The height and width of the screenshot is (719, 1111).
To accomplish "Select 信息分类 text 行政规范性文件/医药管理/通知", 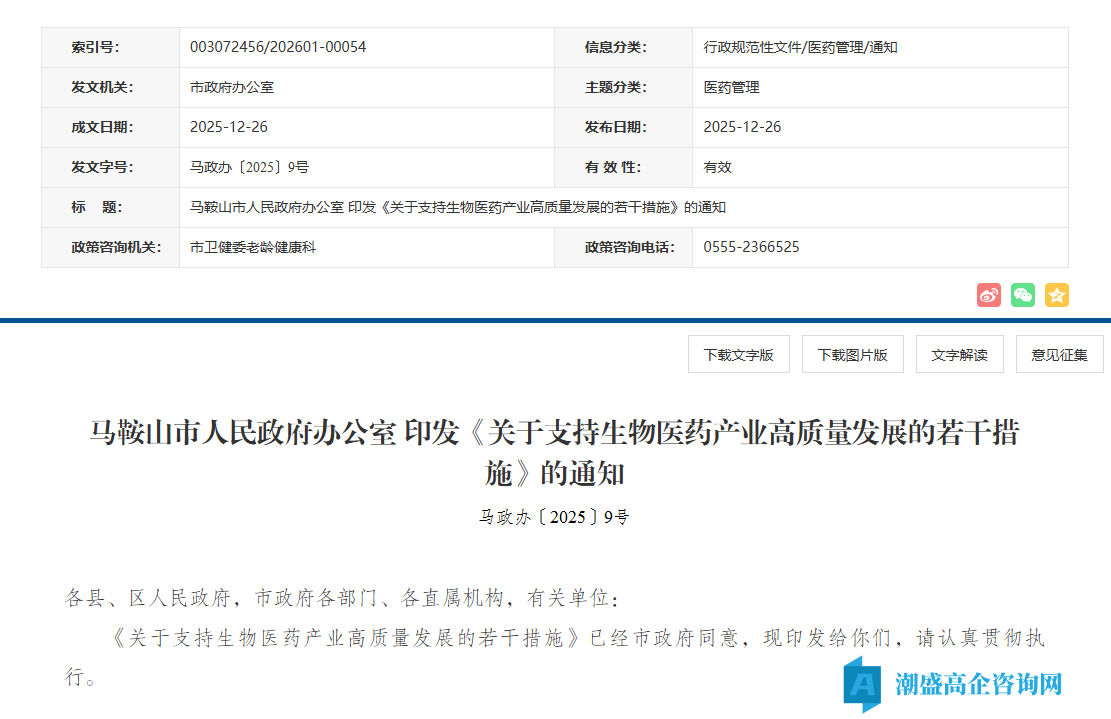I will (x=800, y=46).
